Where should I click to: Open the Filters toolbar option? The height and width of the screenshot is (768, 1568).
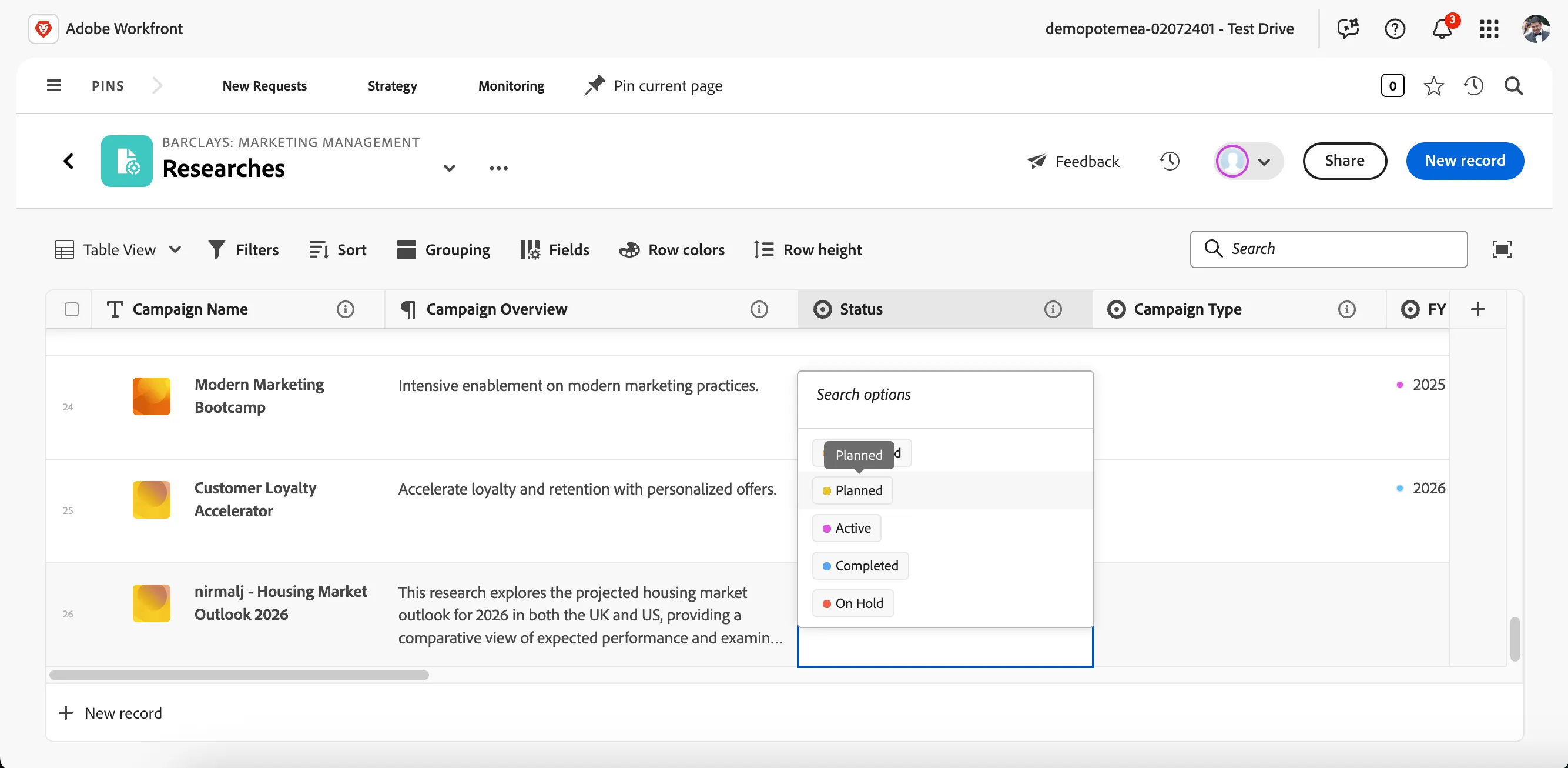tap(243, 250)
